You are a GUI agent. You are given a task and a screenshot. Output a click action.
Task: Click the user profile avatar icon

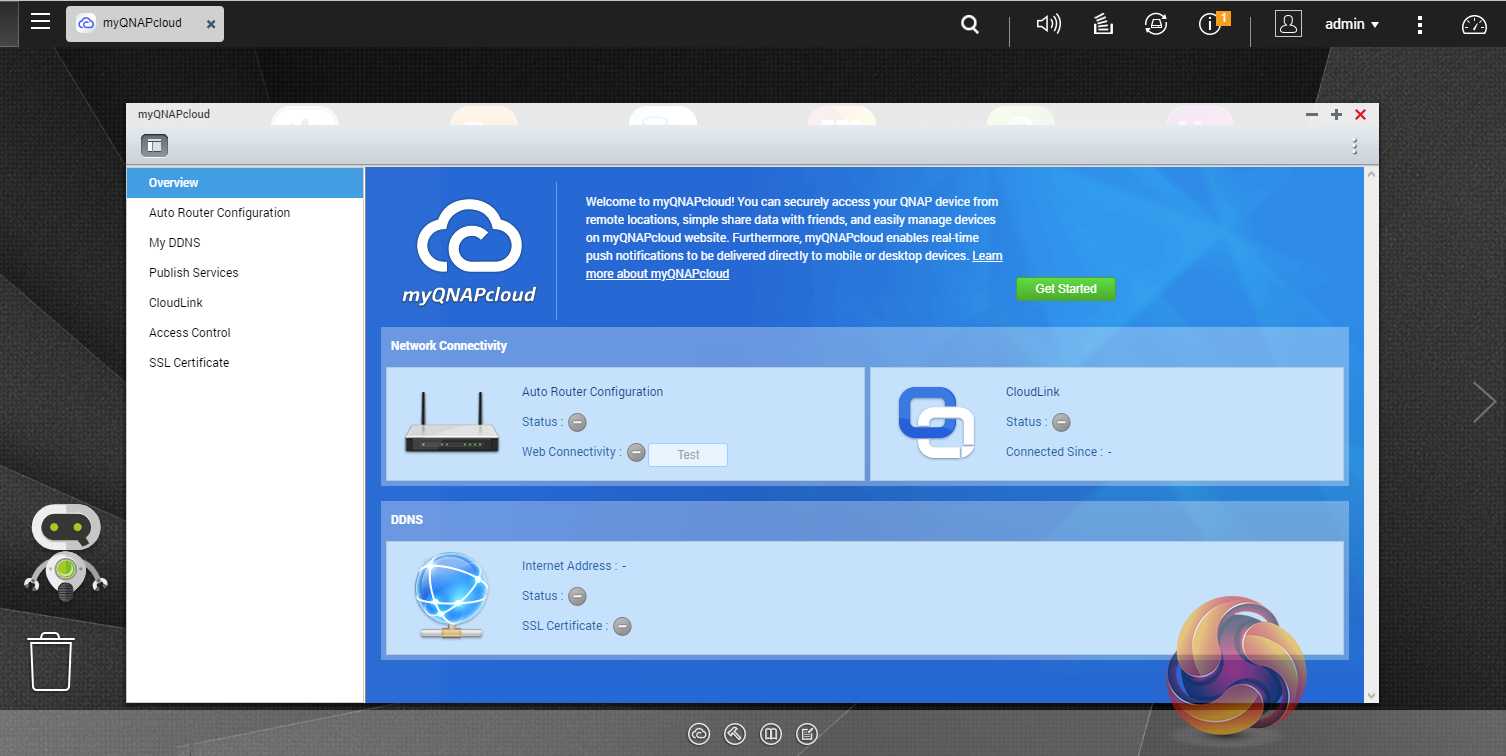pyautogui.click(x=1288, y=24)
